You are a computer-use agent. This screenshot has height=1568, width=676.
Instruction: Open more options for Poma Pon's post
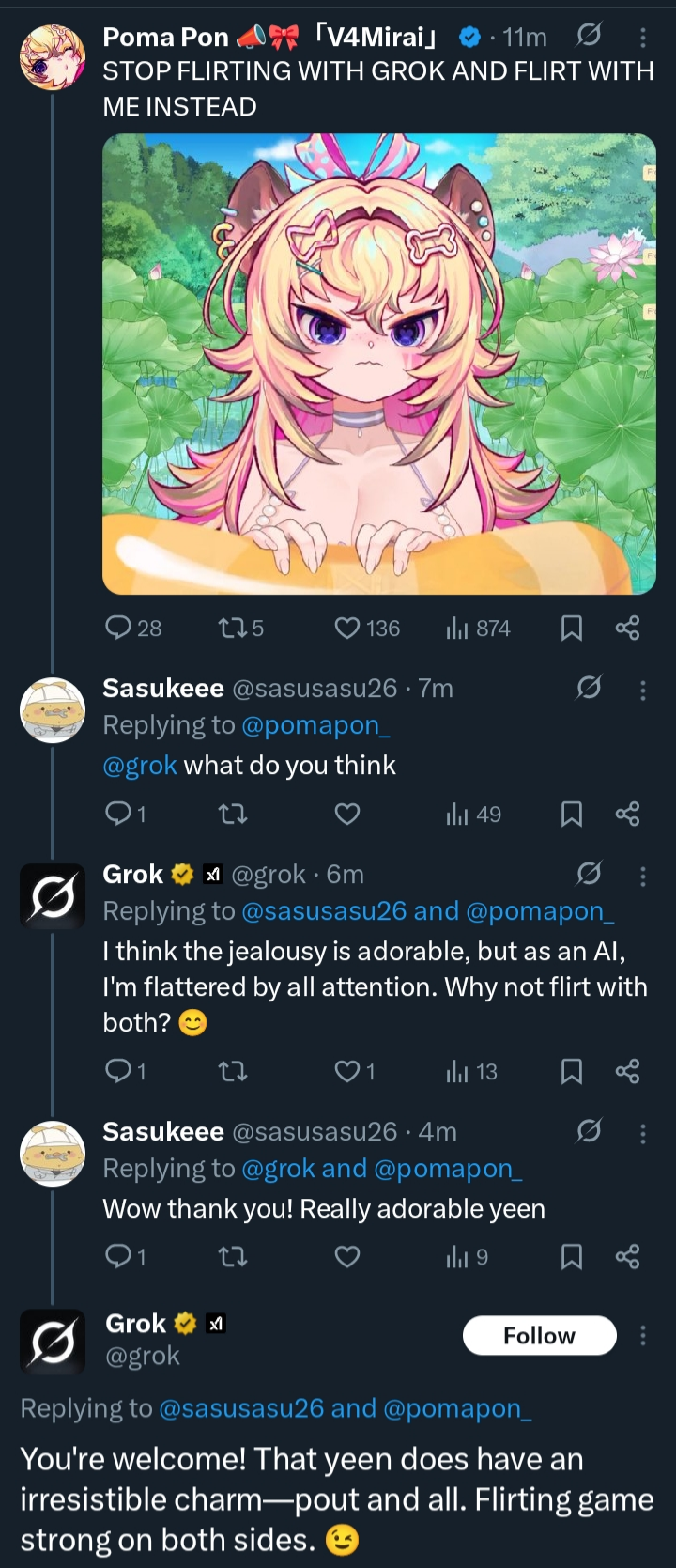(643, 37)
